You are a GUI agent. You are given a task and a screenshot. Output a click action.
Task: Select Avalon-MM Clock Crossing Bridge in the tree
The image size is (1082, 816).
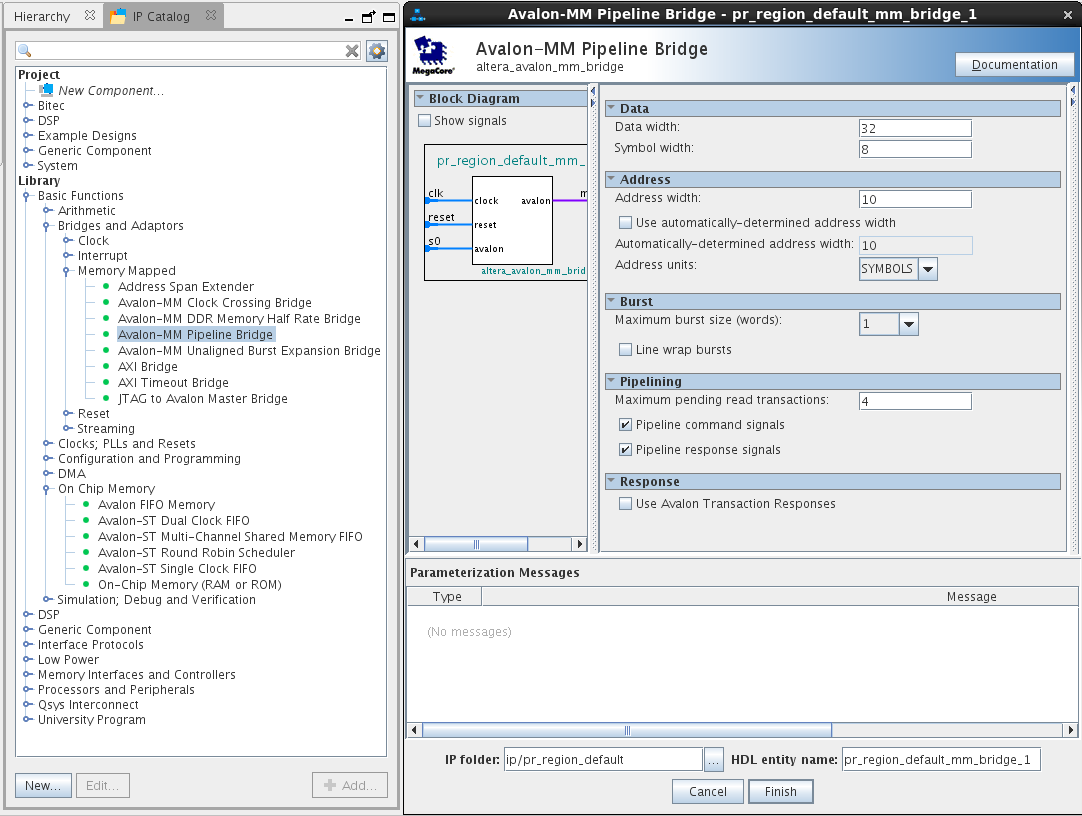pyautogui.click(x=214, y=303)
